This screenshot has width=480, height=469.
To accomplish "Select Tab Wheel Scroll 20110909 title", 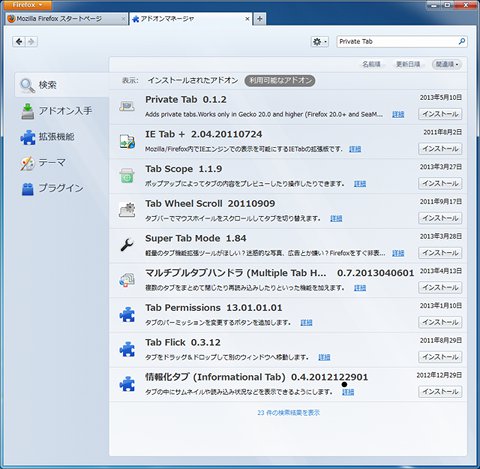I will click(210, 204).
